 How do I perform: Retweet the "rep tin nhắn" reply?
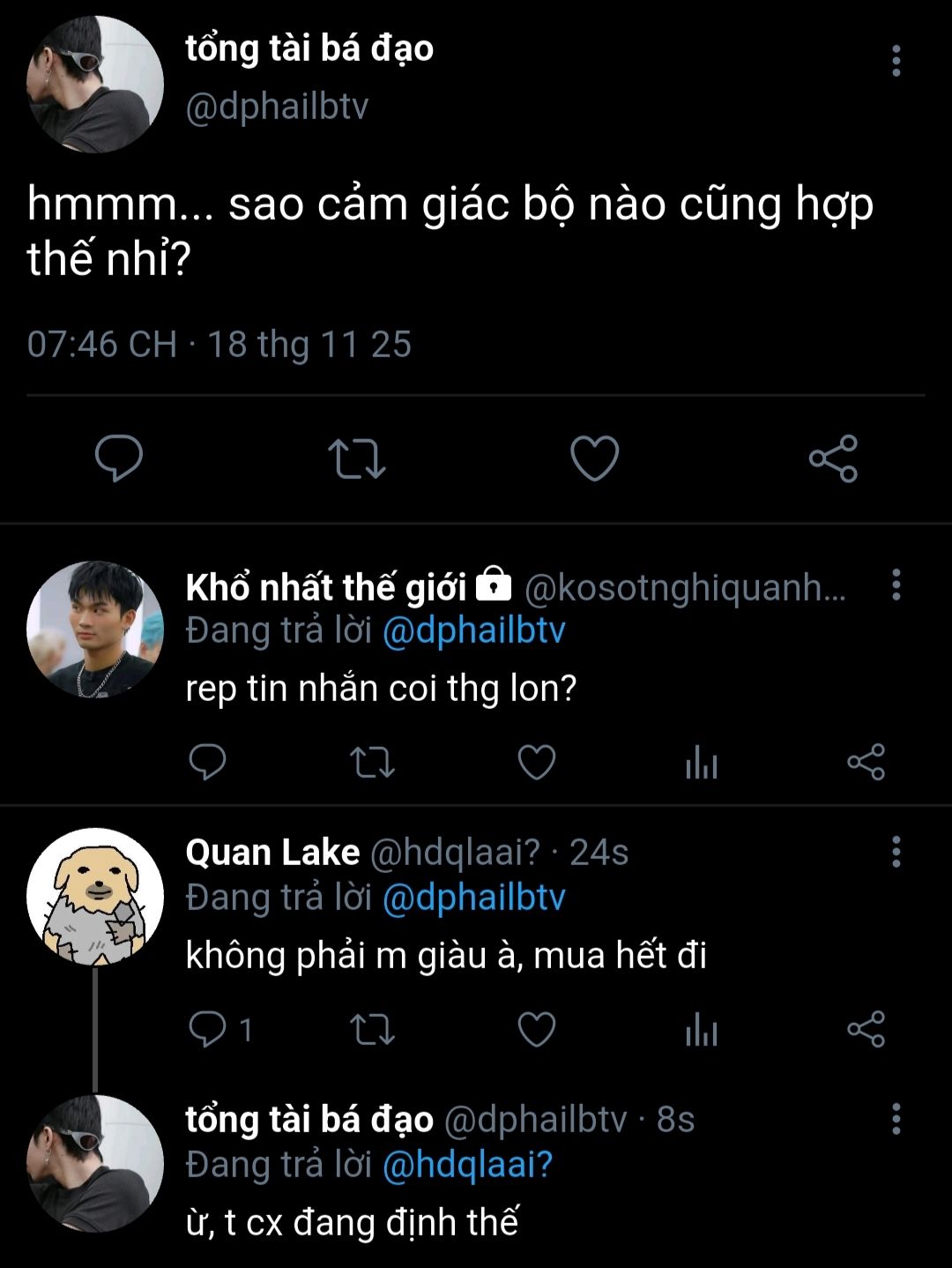pyautogui.click(x=372, y=763)
